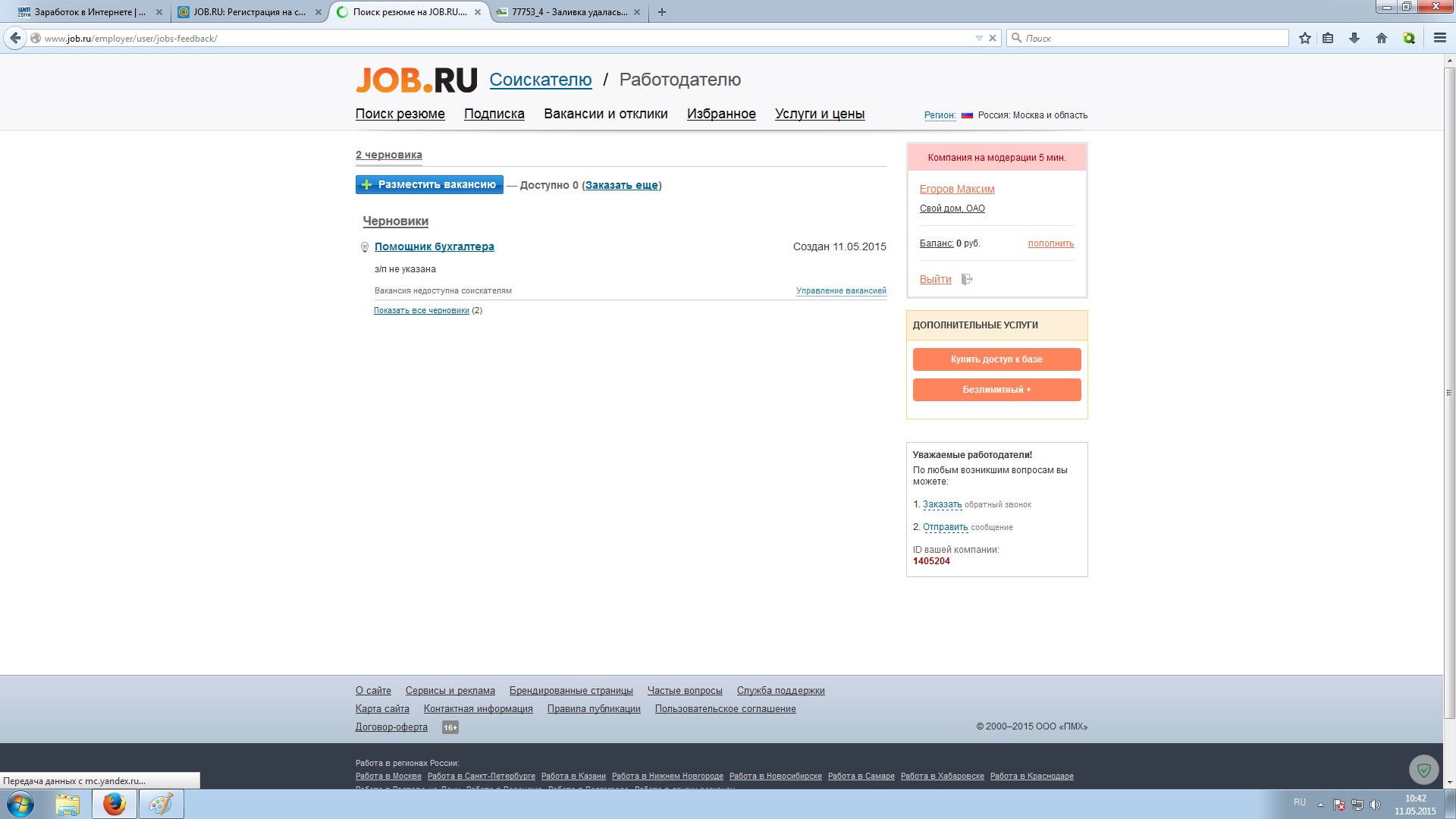This screenshot has width=1456, height=819.
Task: Open the downloads arrow icon
Action: tap(1354, 38)
